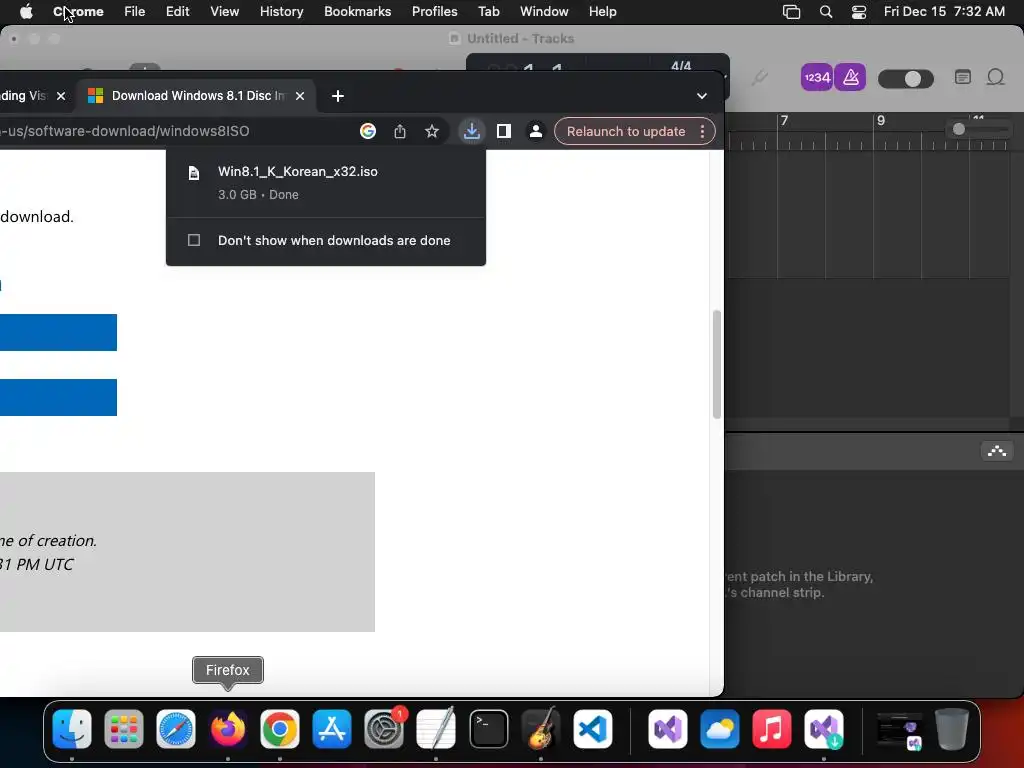Bookmark this page with the star icon
This screenshot has height=768, width=1024.
point(432,131)
